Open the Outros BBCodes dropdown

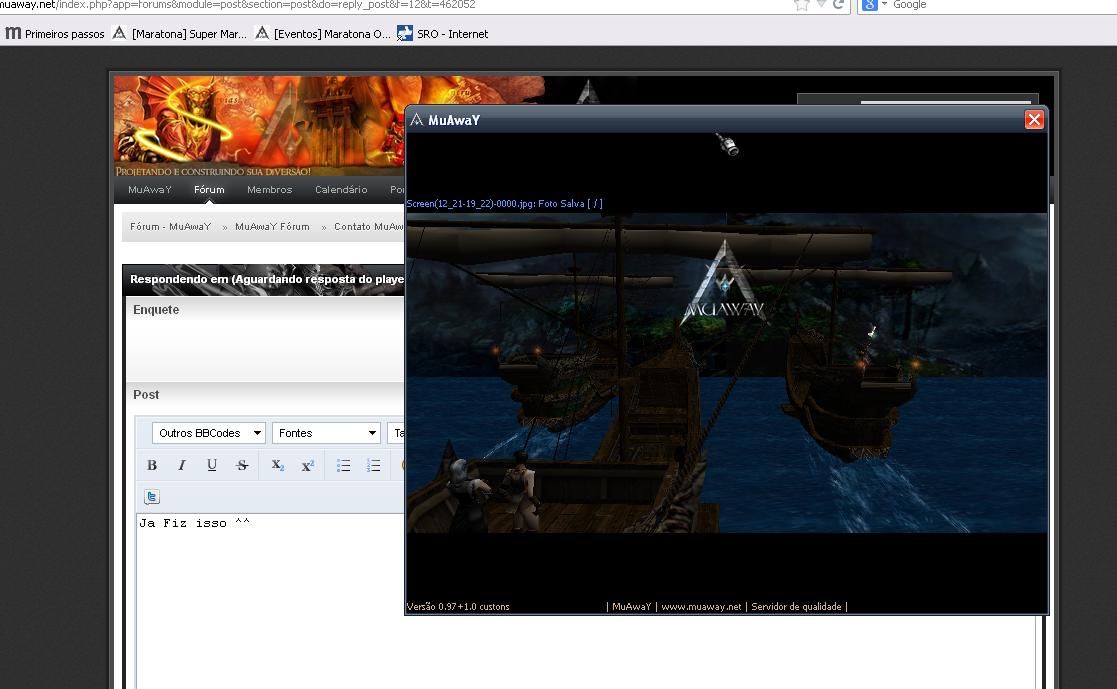click(x=209, y=433)
